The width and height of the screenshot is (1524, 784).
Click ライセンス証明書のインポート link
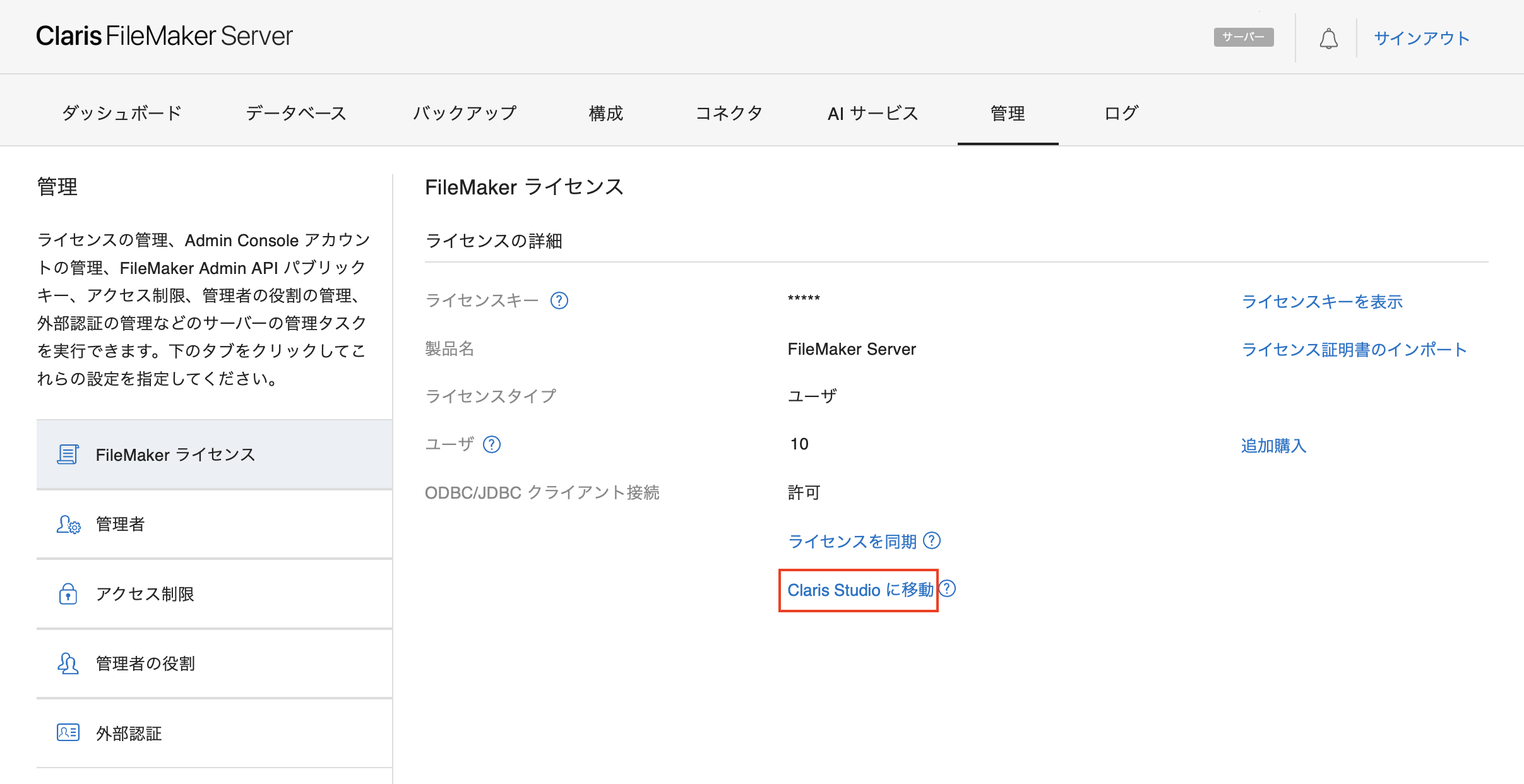click(1354, 350)
